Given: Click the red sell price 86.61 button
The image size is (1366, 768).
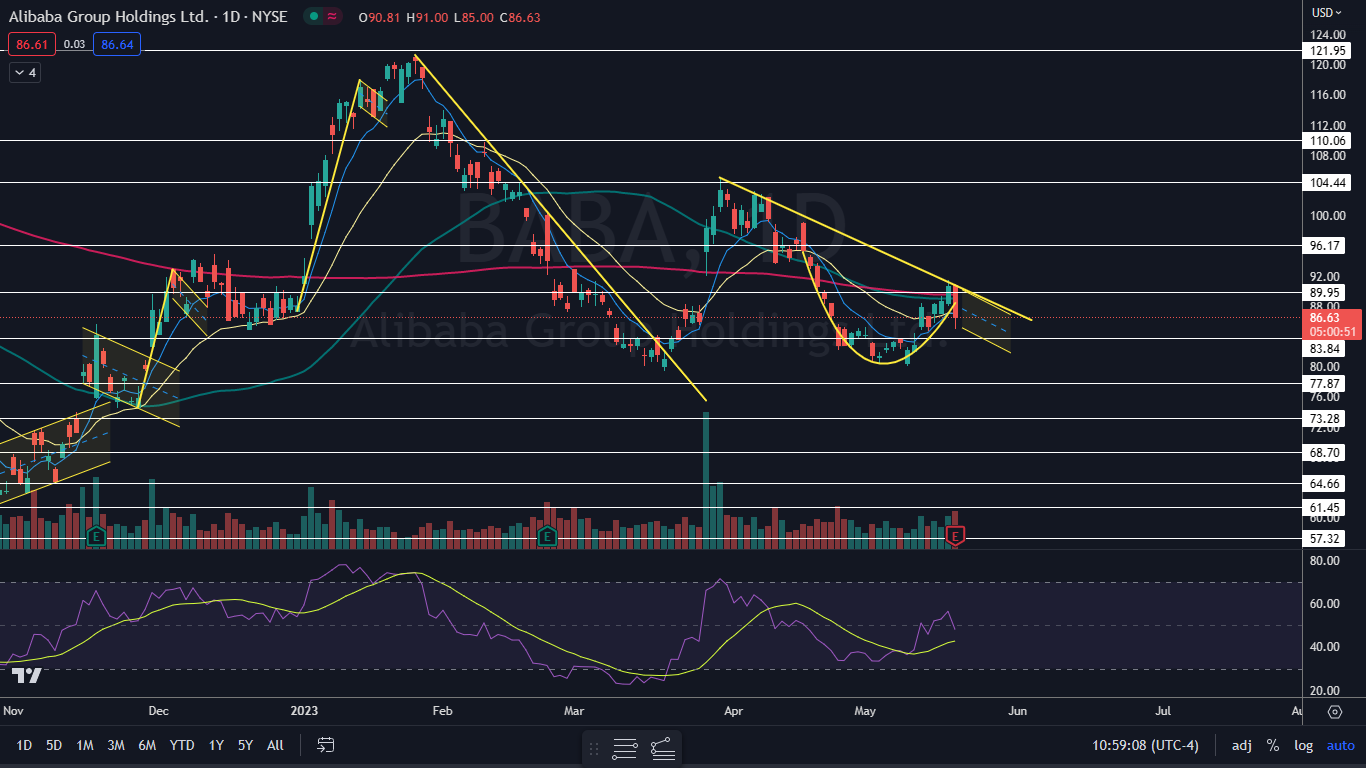Looking at the screenshot, I should point(32,44).
